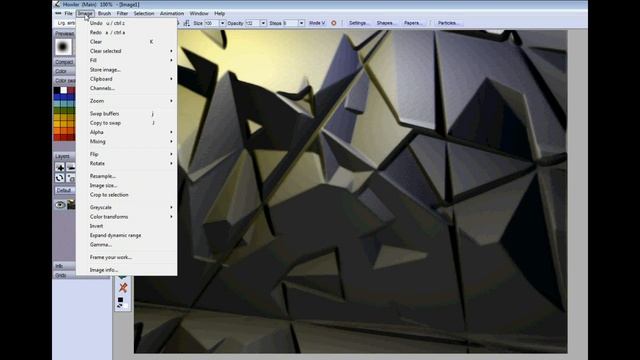Open the Brush menu
Screen dimensions: 640x360
pyautogui.click(x=104, y=13)
